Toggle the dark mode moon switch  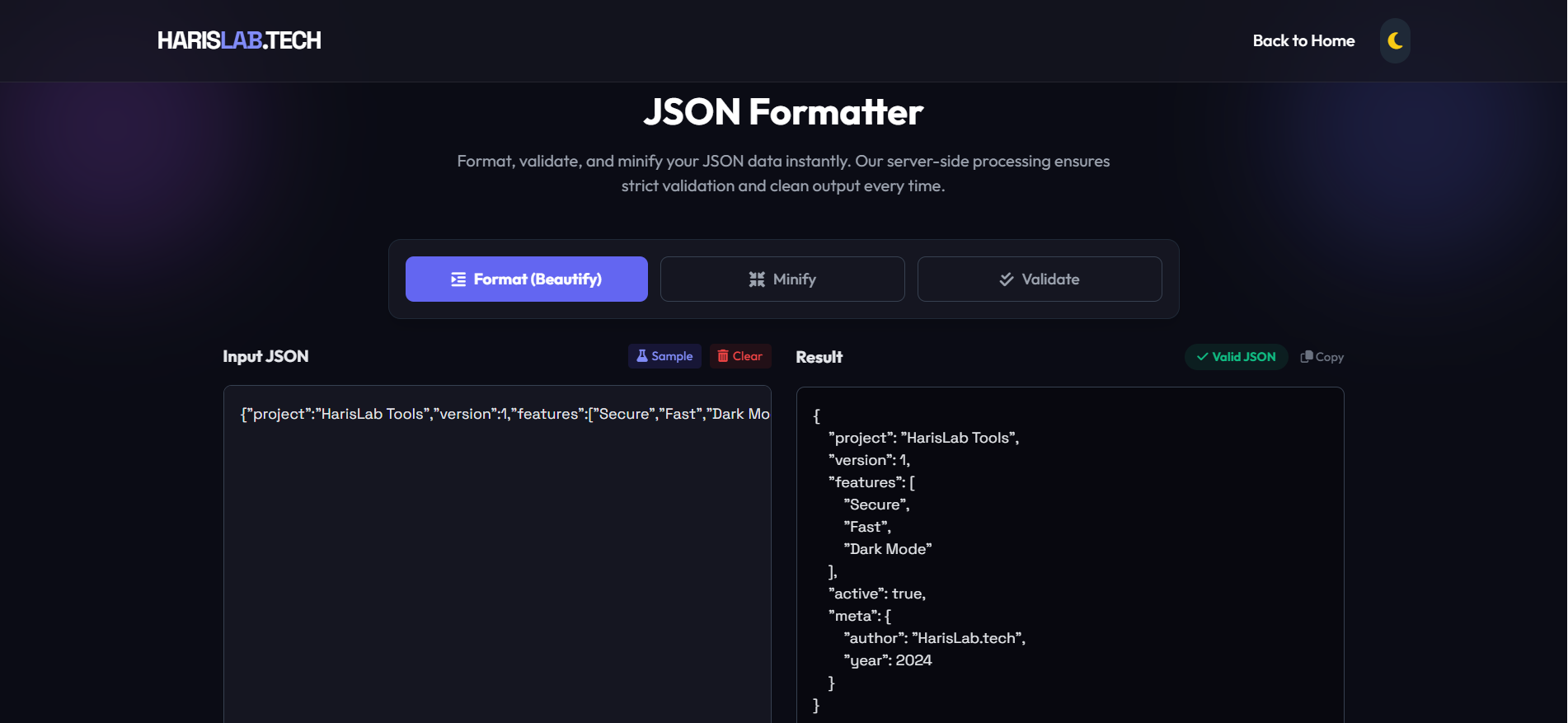(x=1395, y=40)
